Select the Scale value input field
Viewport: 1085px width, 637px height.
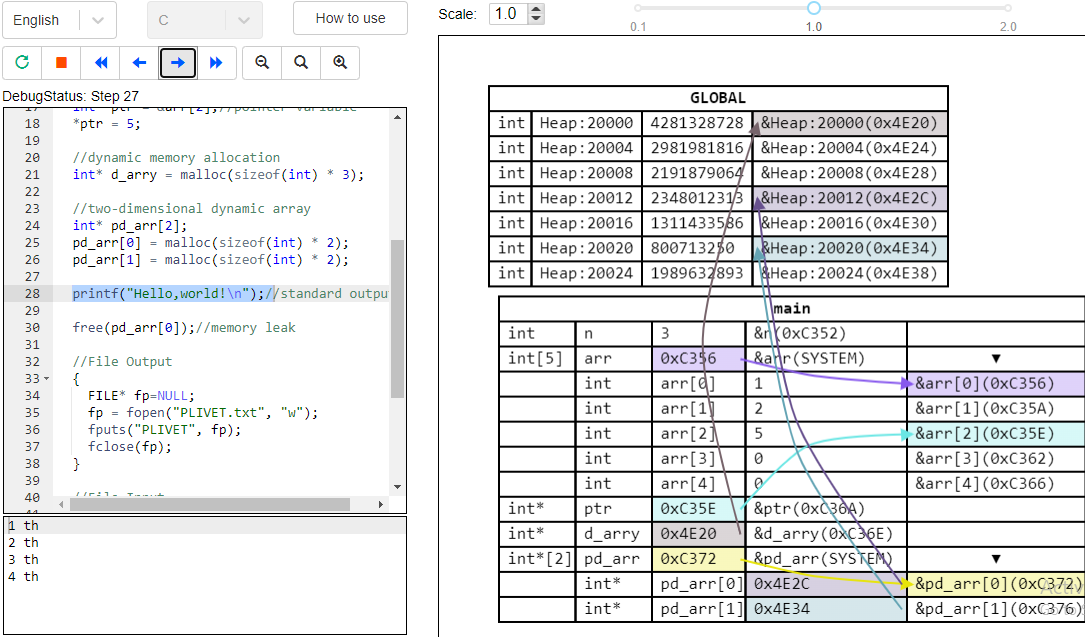(510, 14)
